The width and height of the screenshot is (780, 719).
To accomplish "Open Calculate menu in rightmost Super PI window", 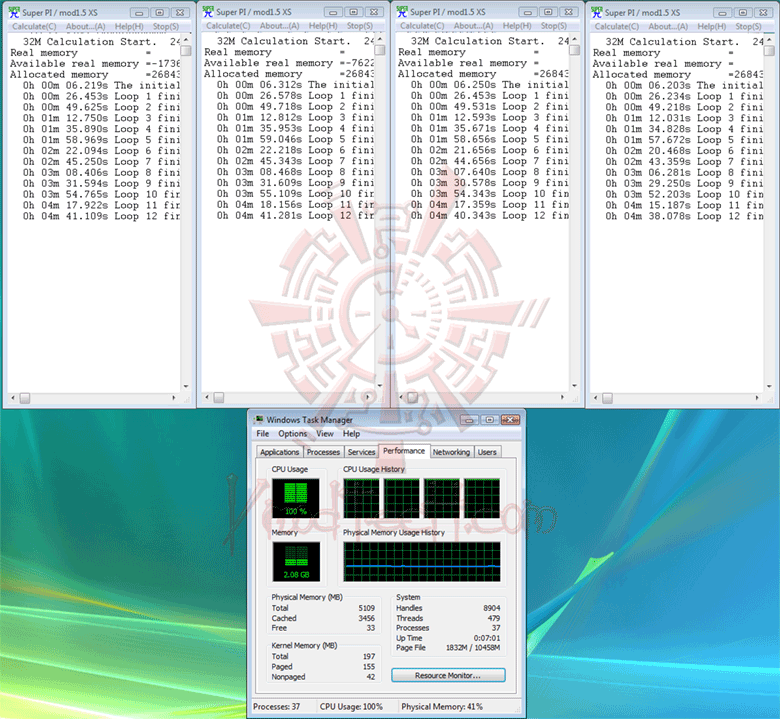I will [616, 26].
